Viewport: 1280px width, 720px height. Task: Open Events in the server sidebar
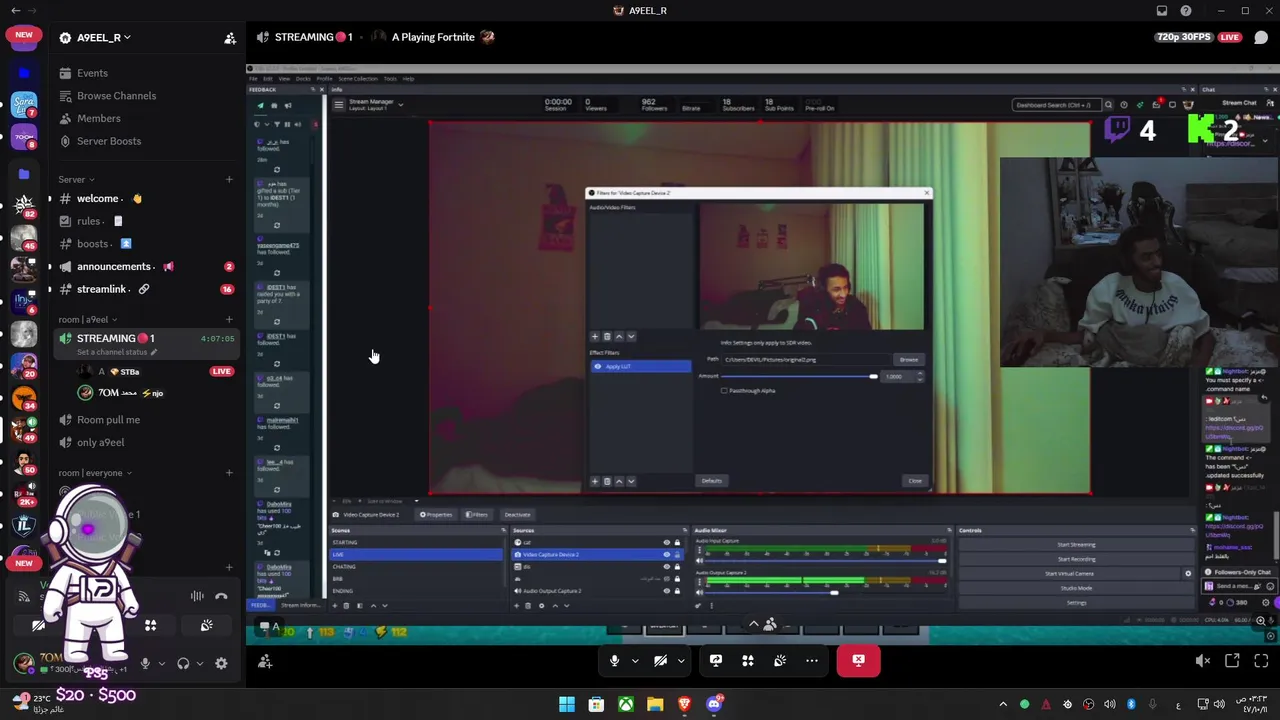pos(92,73)
